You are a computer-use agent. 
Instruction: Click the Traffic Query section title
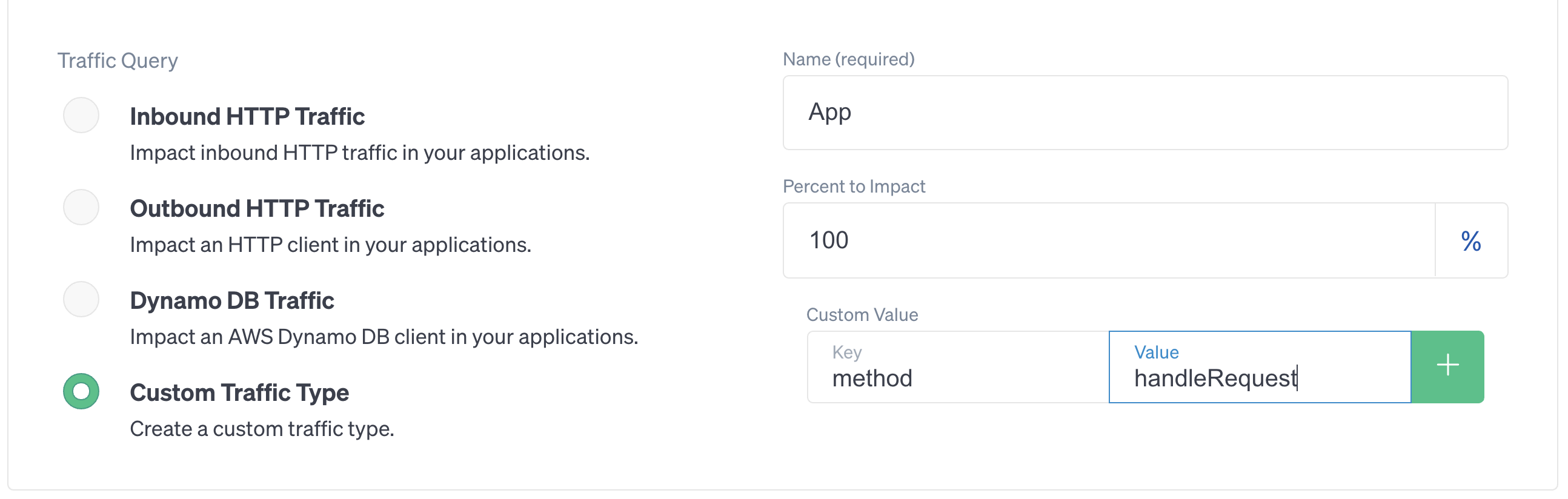tap(118, 61)
